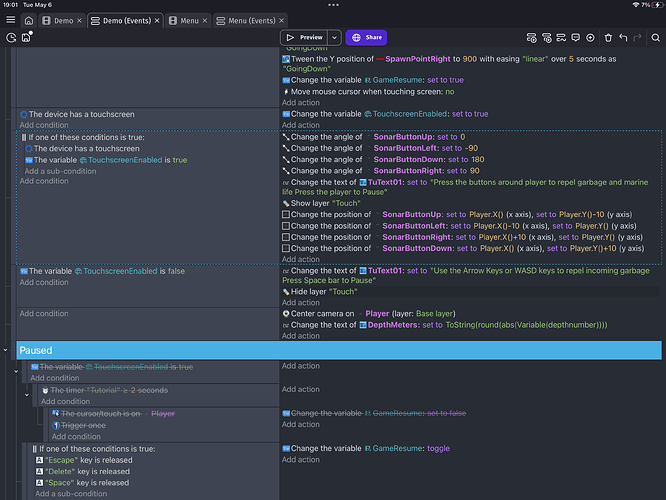This screenshot has height=500, width=666.
Task: Add action below GameResume toggle
Action: 301,460
